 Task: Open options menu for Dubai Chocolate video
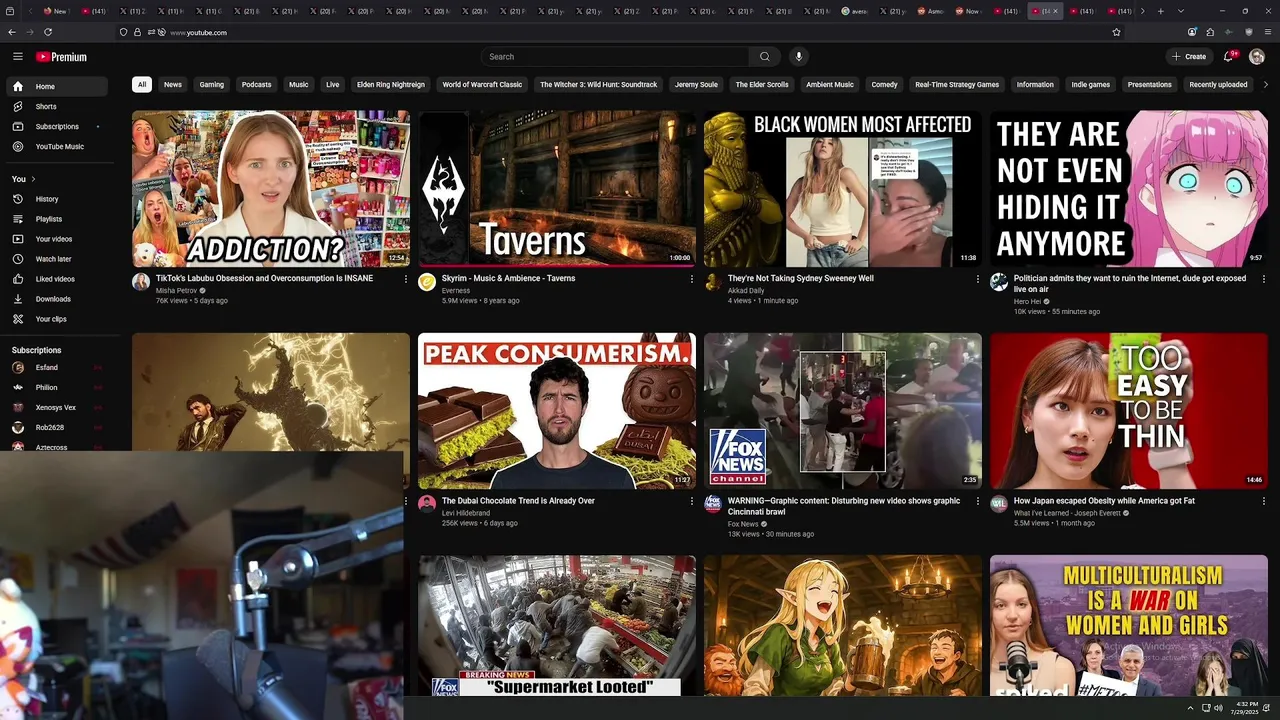692,501
